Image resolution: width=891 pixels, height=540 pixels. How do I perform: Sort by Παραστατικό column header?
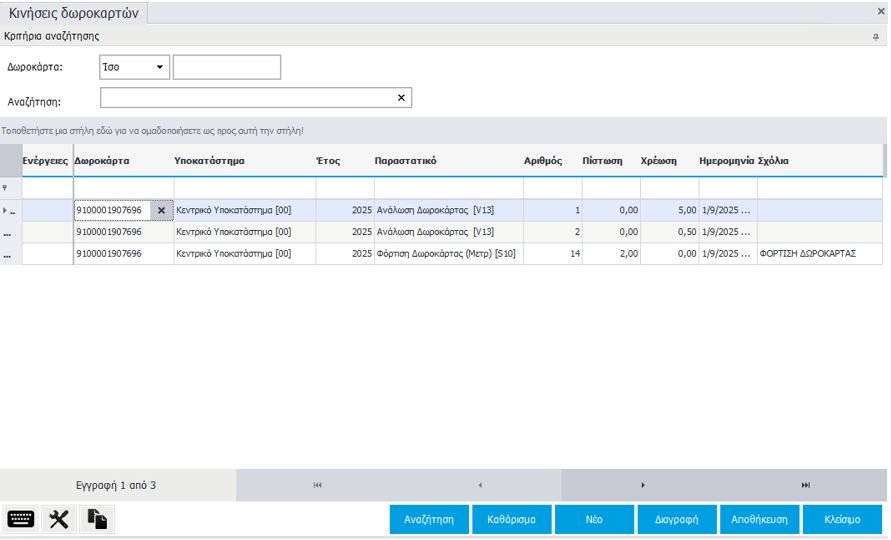pos(405,161)
